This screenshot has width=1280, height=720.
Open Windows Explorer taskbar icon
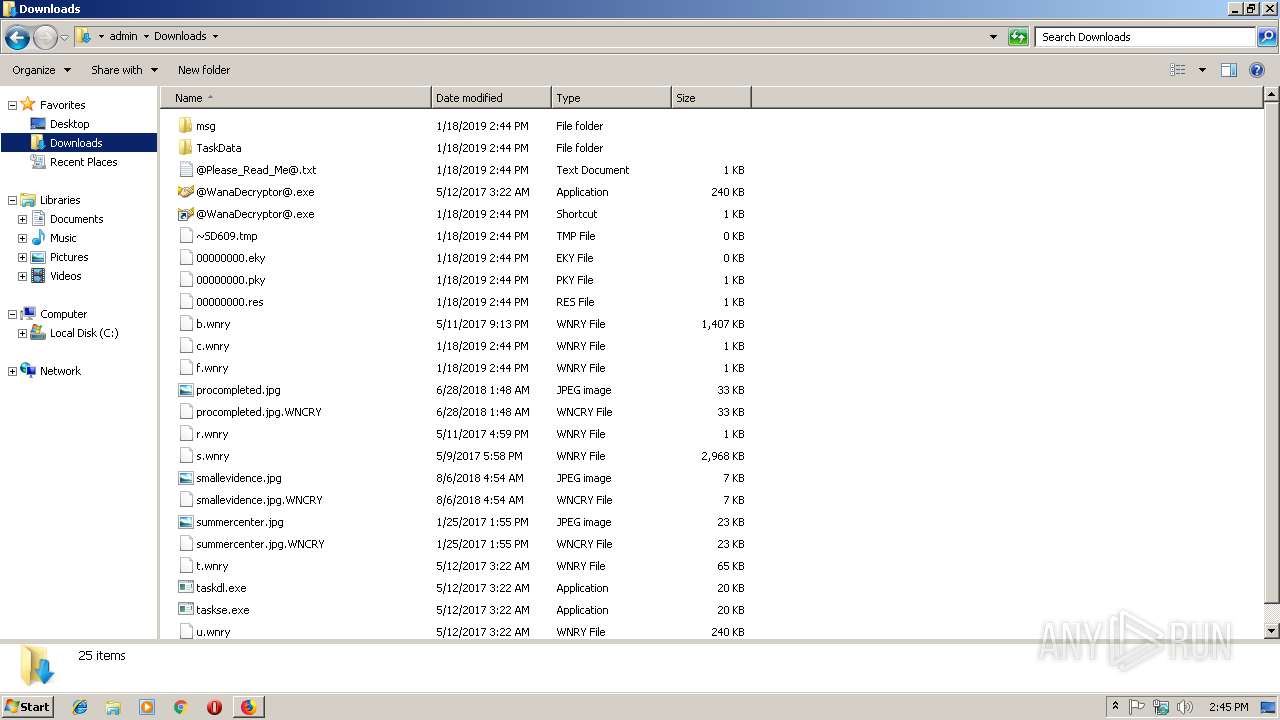click(113, 707)
